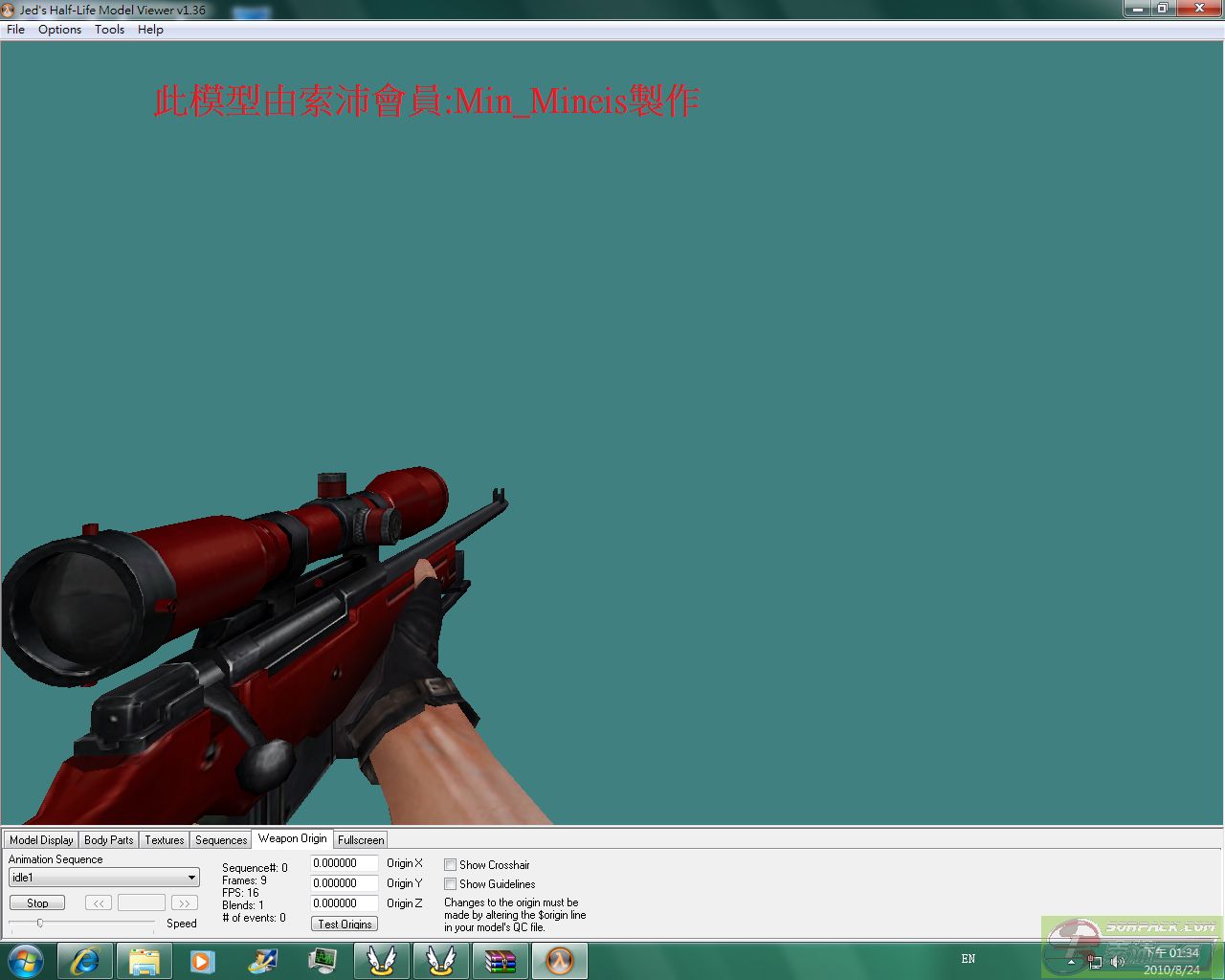Click the Origin X value field
This screenshot has height=980, width=1225.
click(344, 863)
